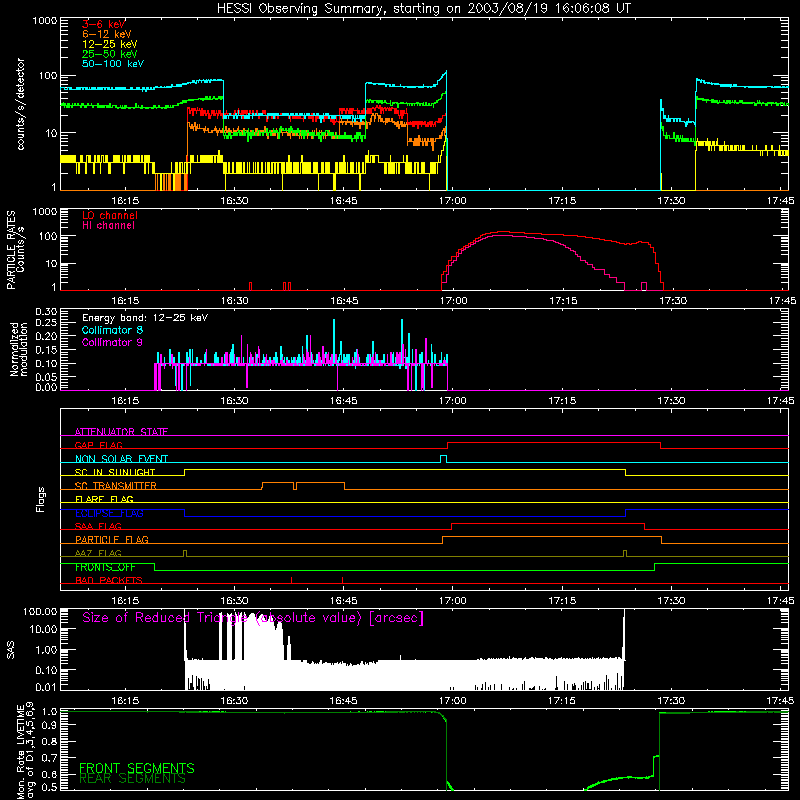Select the orange 6-12 keV legend entry
Screen dimensions: 800x800
click(107, 34)
